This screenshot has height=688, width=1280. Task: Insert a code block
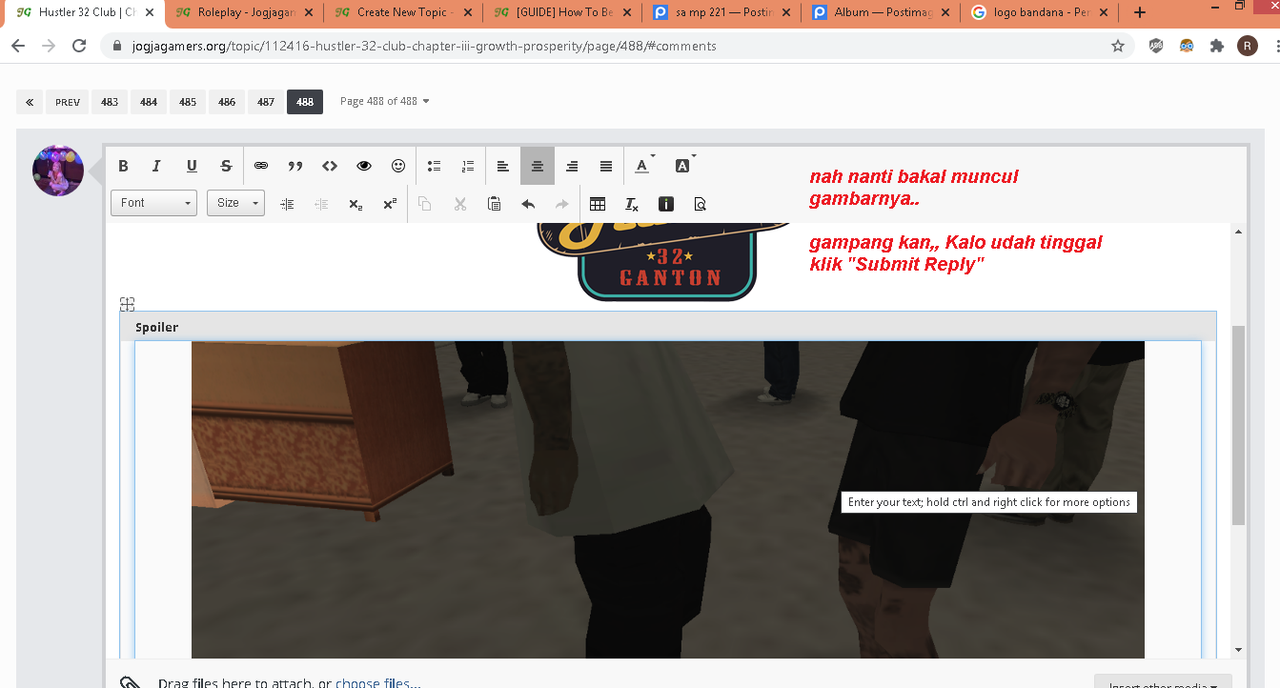tap(330, 166)
